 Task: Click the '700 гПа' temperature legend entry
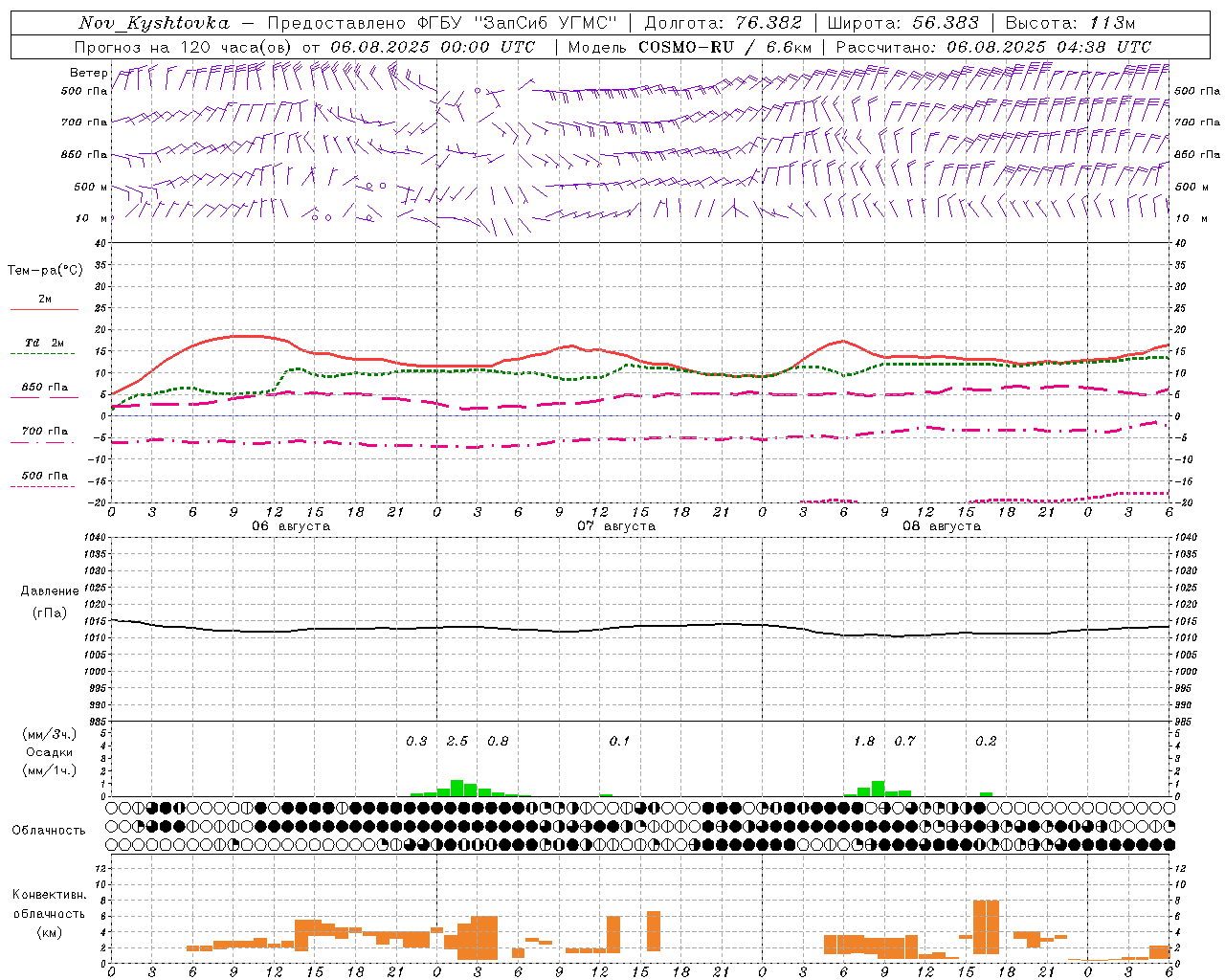(x=45, y=432)
